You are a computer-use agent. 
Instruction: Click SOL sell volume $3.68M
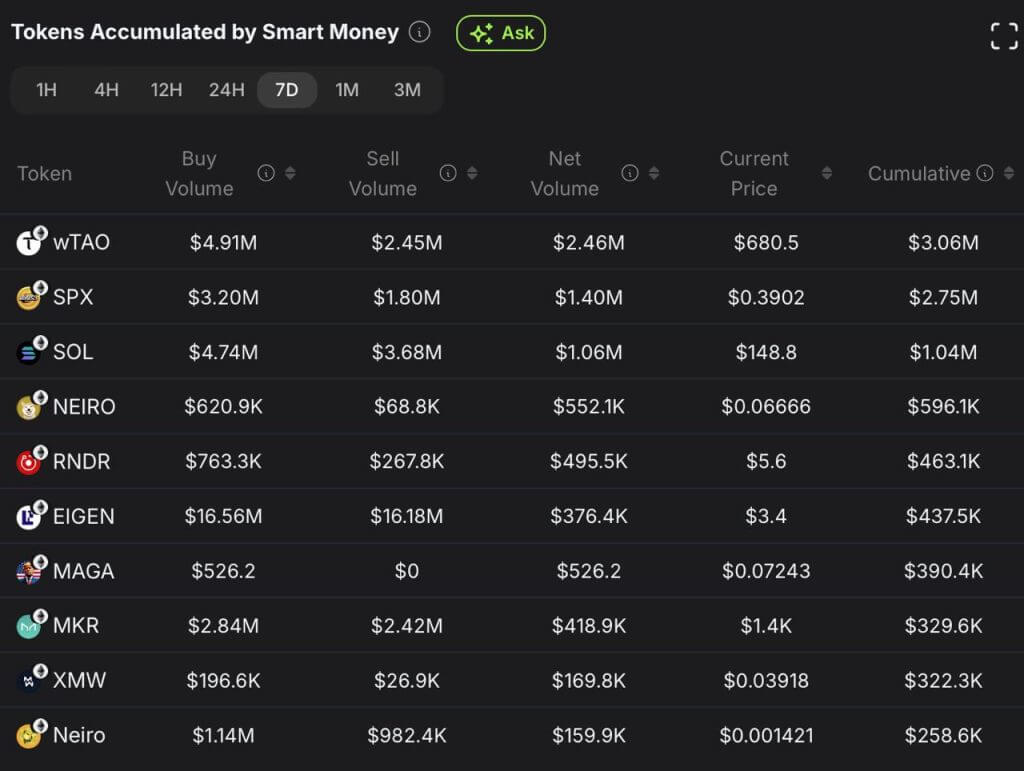coord(407,353)
